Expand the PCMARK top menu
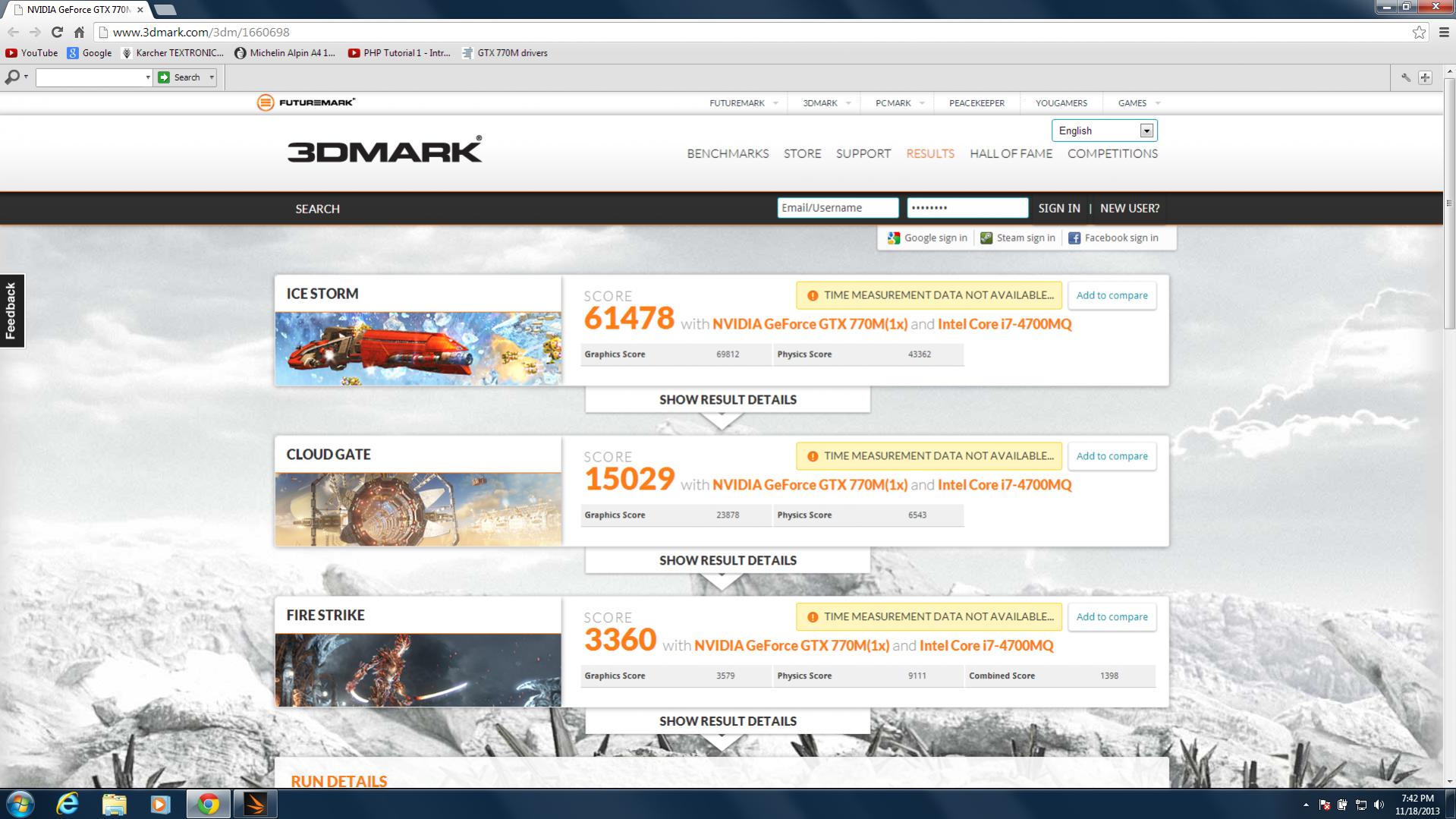Image resolution: width=1456 pixels, height=819 pixels. [900, 103]
